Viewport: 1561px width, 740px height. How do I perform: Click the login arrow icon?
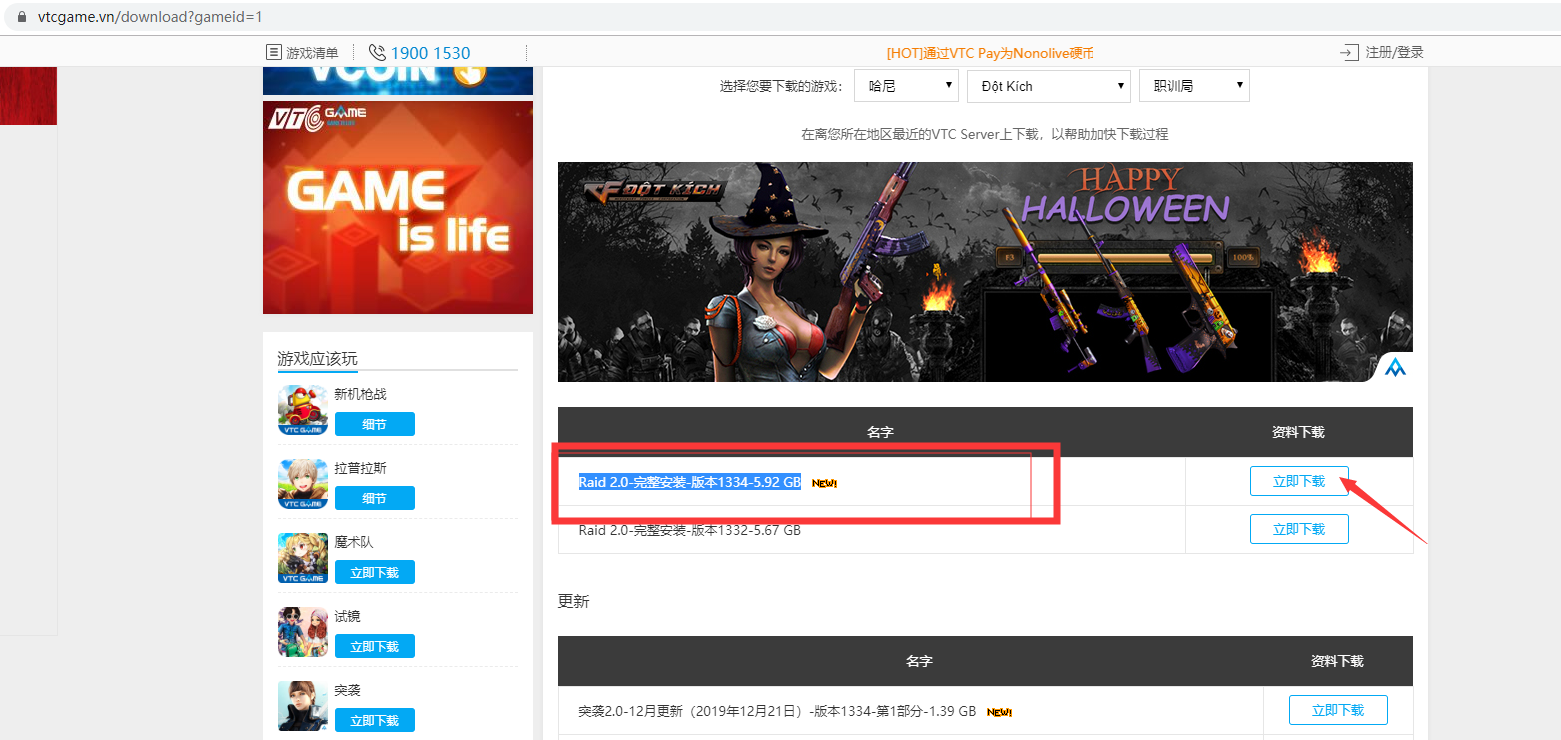1349,53
